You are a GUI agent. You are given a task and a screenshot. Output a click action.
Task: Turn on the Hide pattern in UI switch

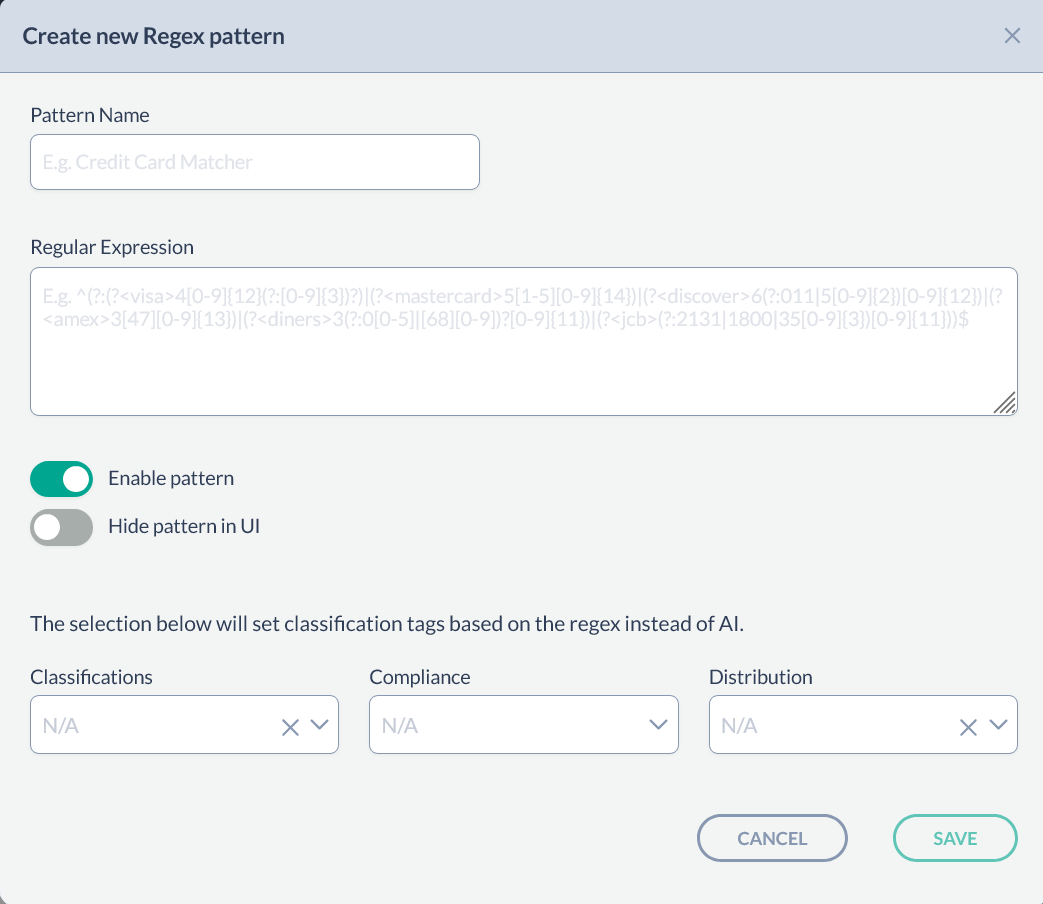tap(62, 527)
